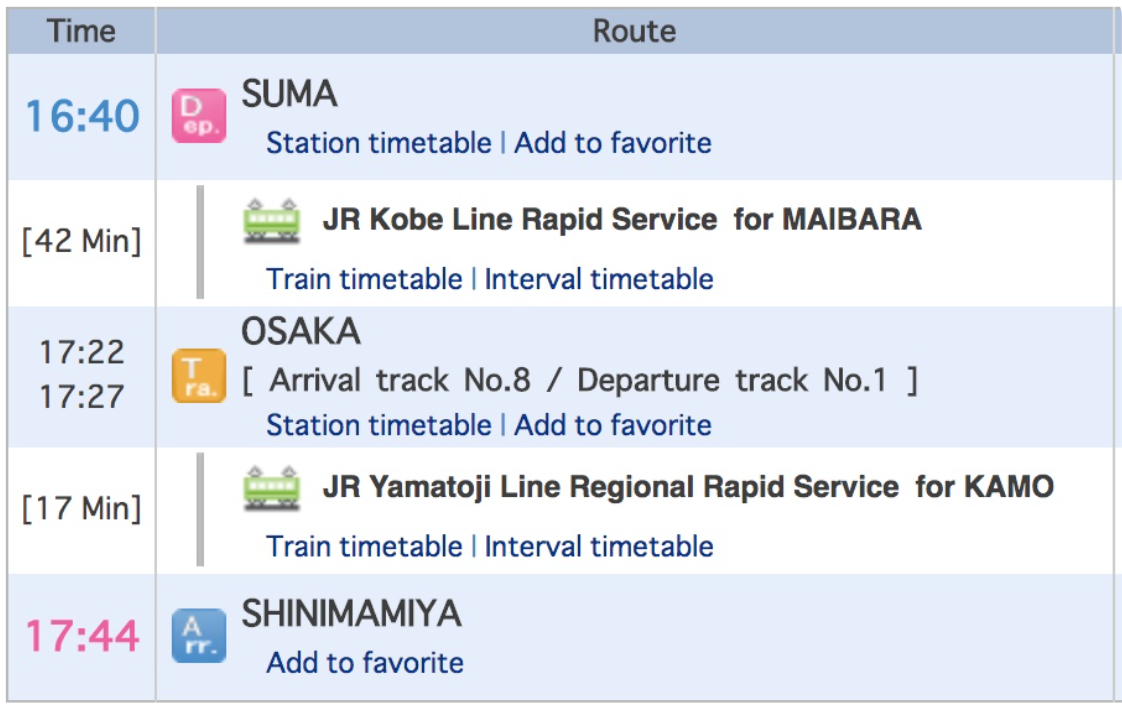
Task: Click the JR Kobe Line train icon
Action: 272,220
